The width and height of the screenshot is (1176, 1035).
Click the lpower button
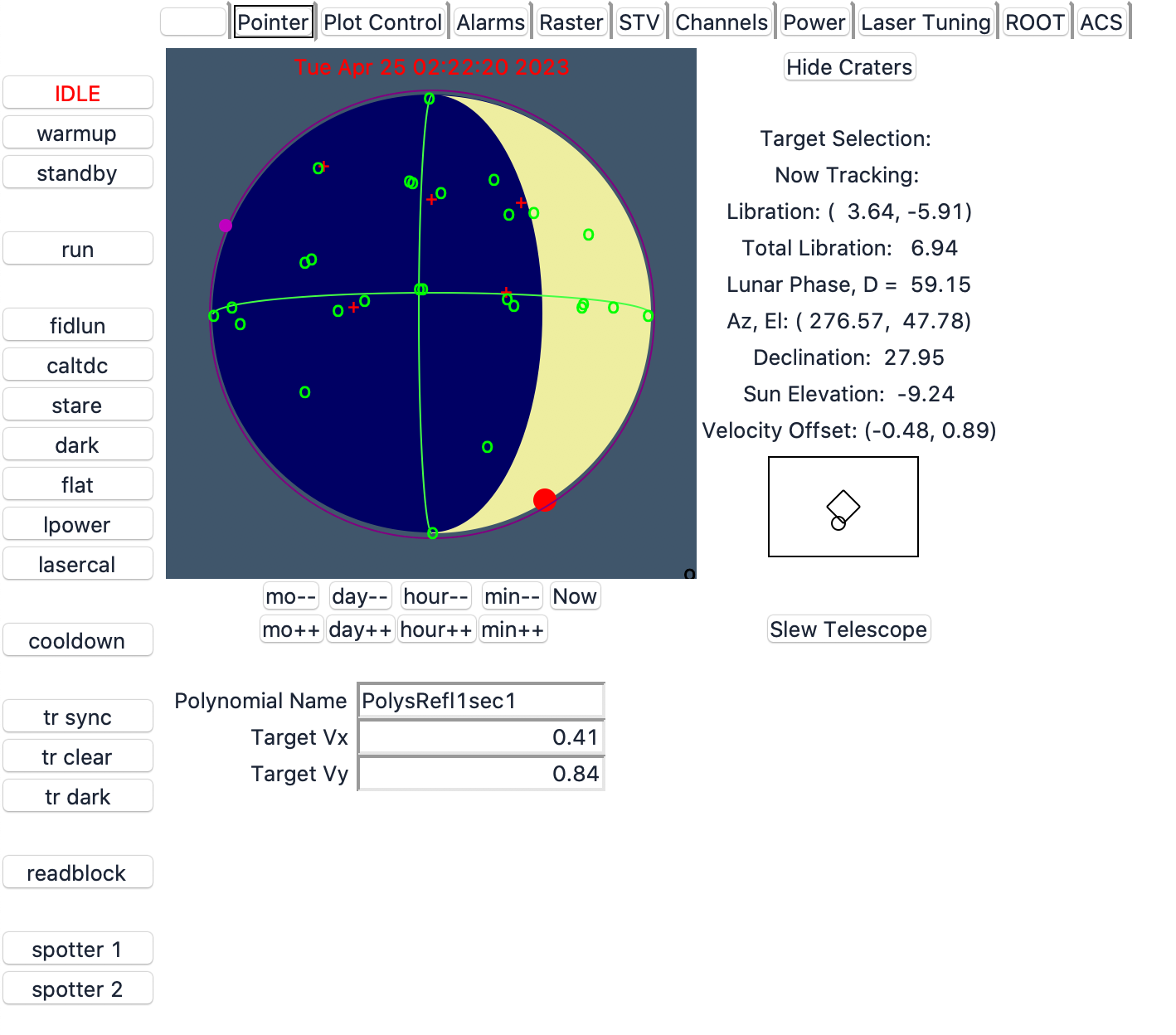(x=78, y=524)
